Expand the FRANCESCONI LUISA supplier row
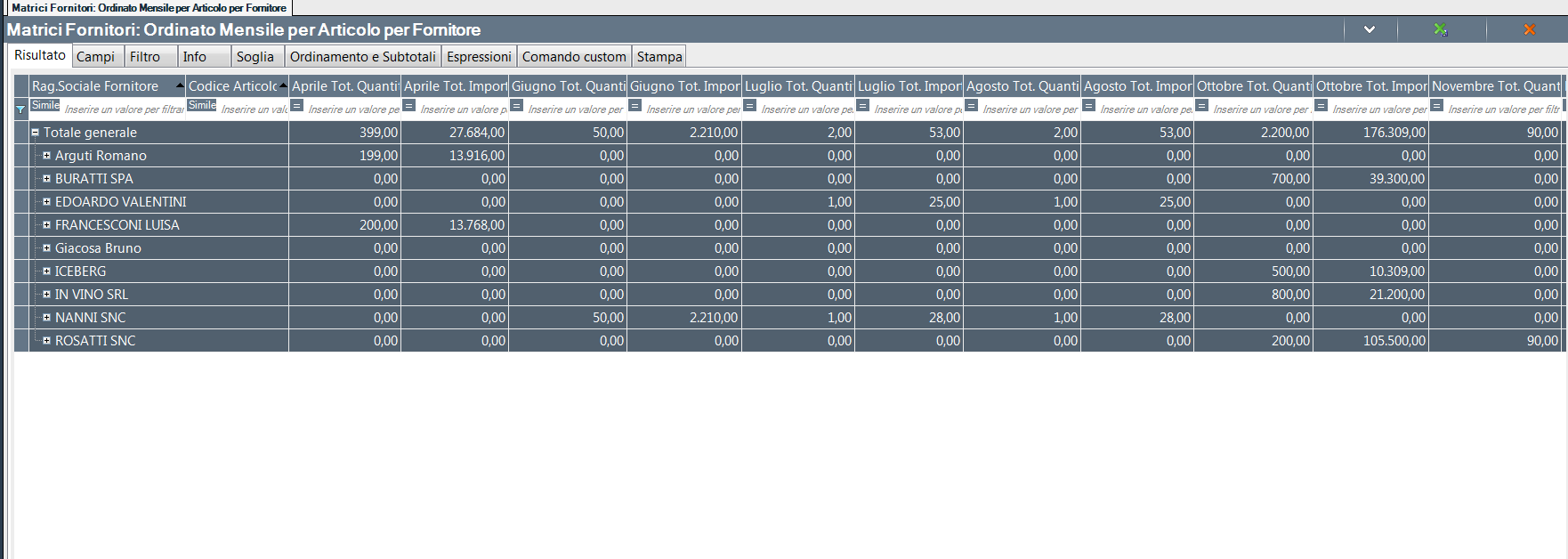This screenshot has width=1568, height=559. pyautogui.click(x=47, y=224)
